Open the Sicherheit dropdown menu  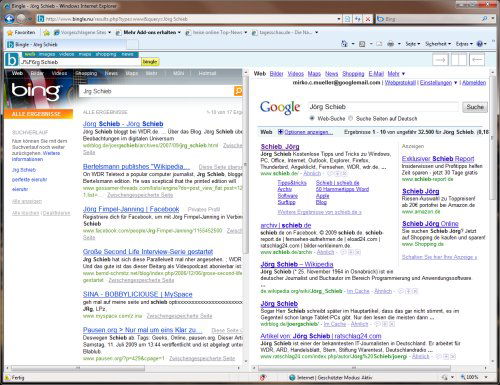[x=438, y=44]
